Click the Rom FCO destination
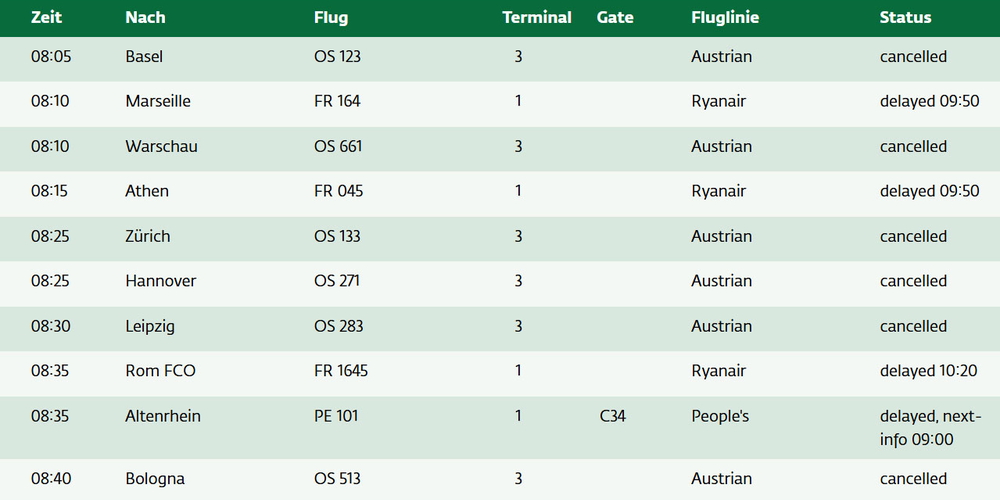Viewport: 1000px width, 500px height. click(x=160, y=371)
